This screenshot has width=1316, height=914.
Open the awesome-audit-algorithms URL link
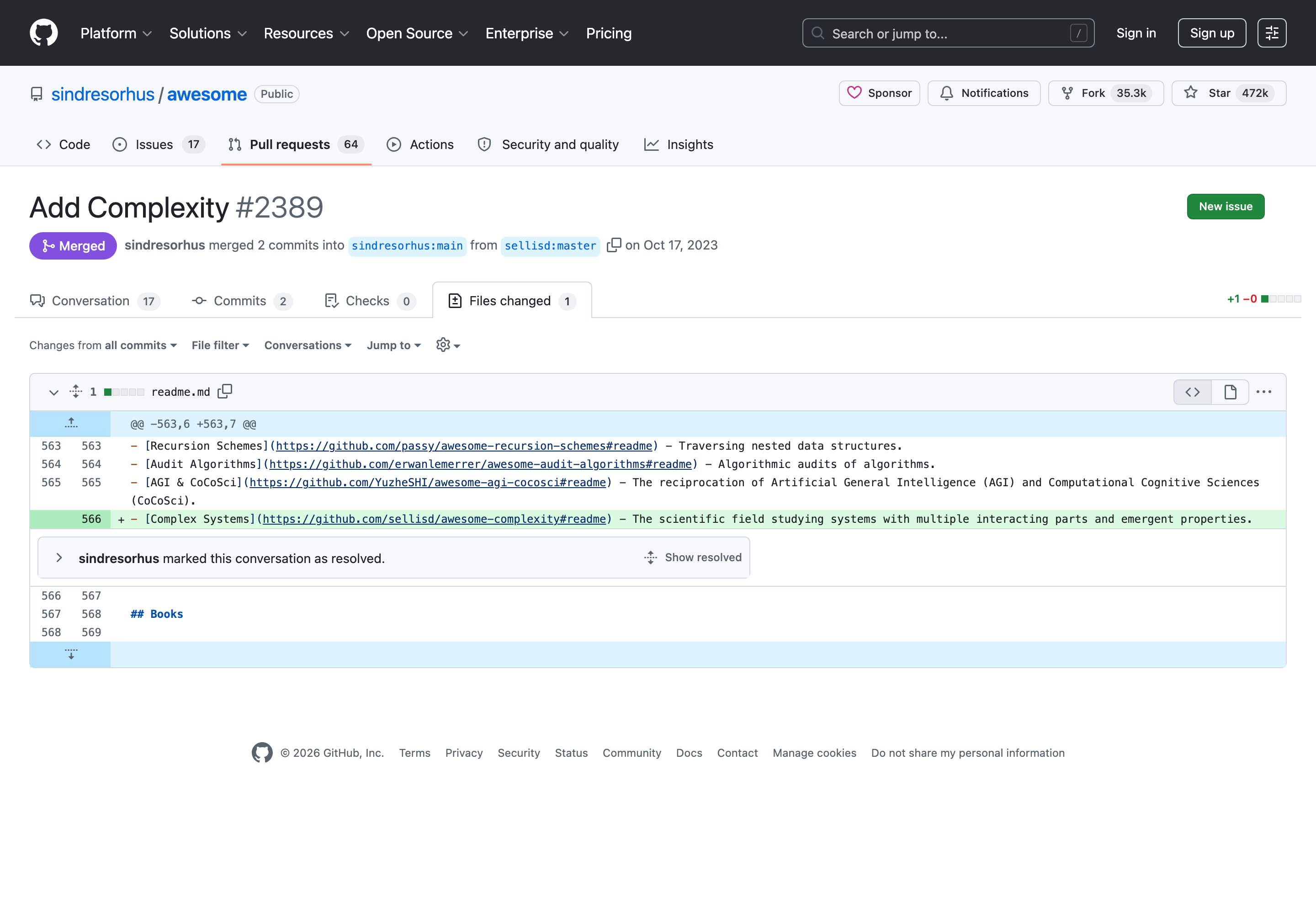tap(480, 464)
